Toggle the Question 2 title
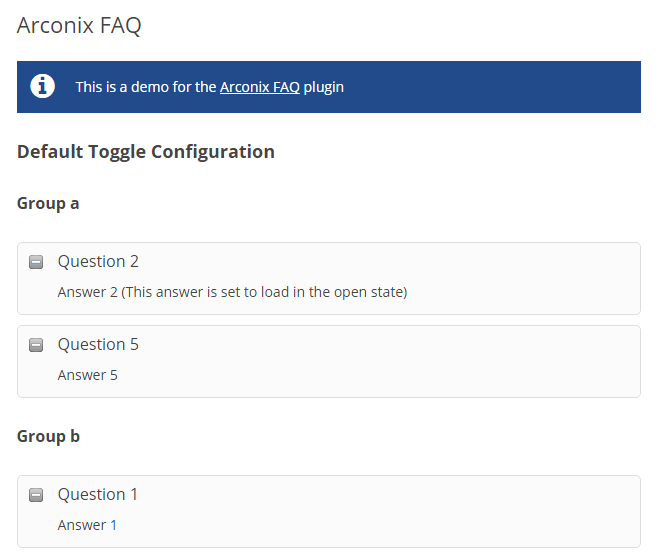Screen dimensions: 669x555 pos(98,262)
